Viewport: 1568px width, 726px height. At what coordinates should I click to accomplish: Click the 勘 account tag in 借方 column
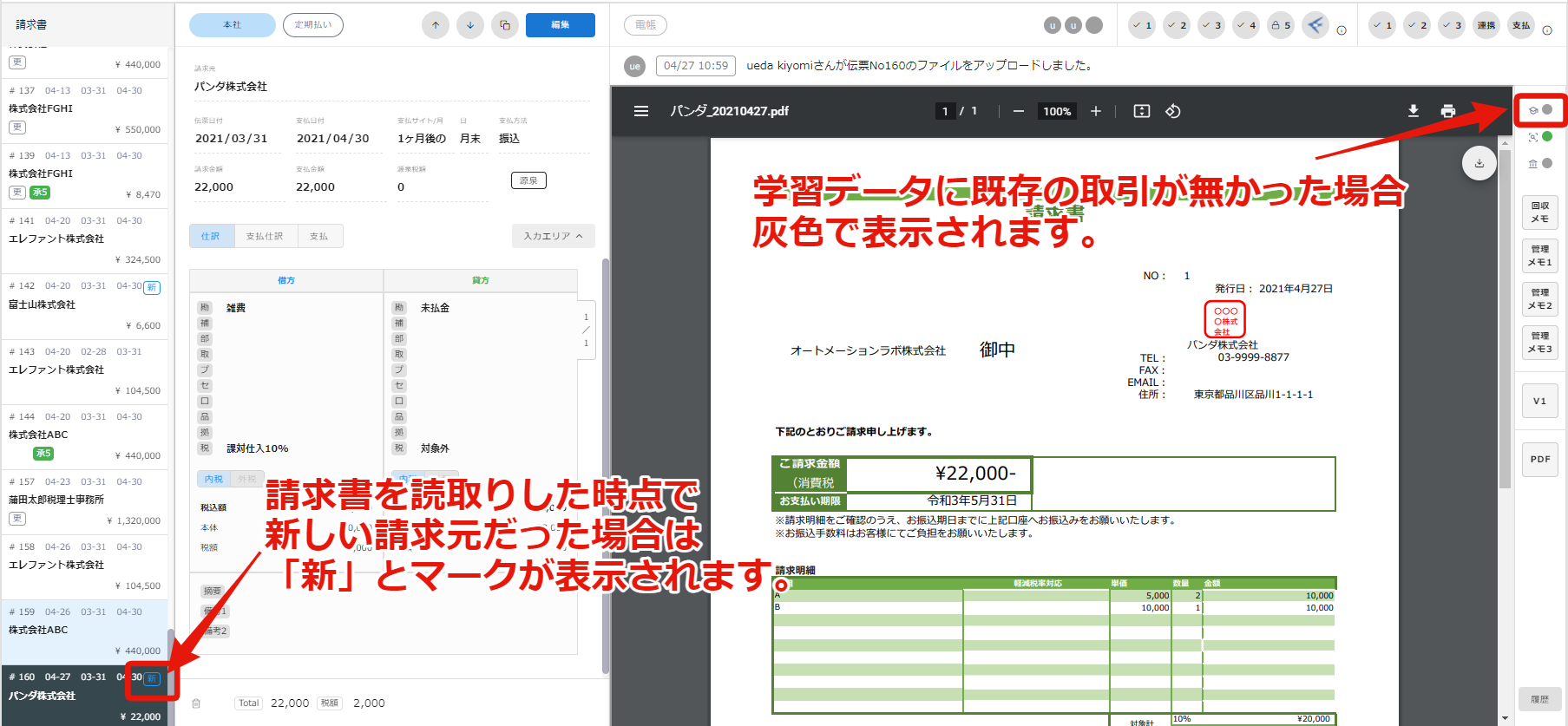coord(205,308)
